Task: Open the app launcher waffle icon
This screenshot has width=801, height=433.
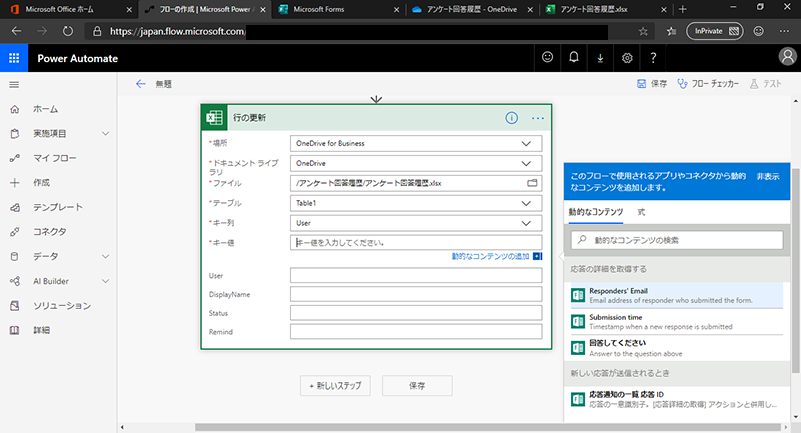Action: [x=14, y=58]
